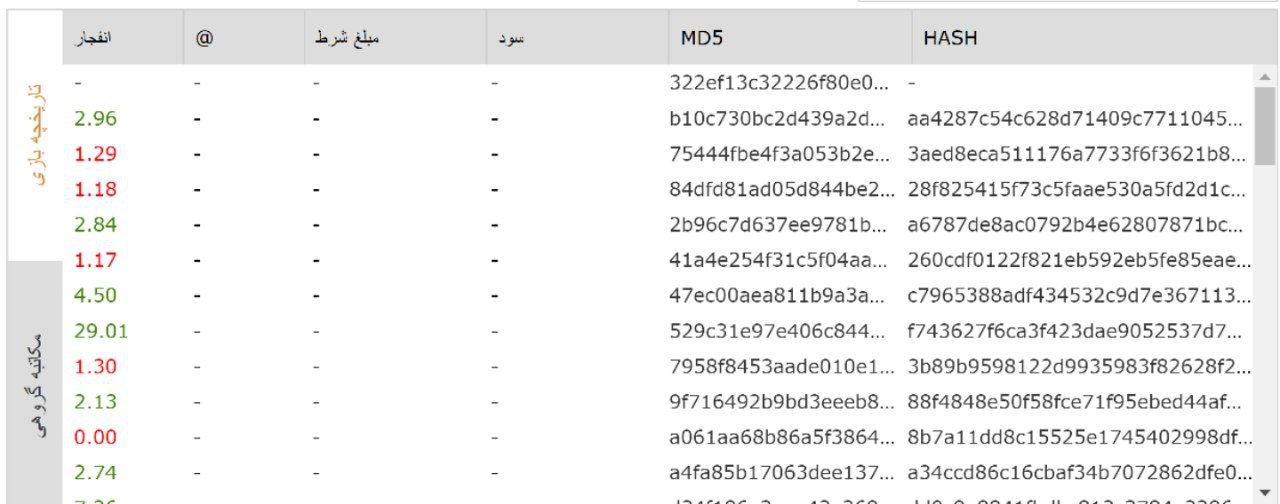The width and height of the screenshot is (1280, 504).
Task: Click the 4.50 crash value
Action: pyautogui.click(x=96, y=295)
